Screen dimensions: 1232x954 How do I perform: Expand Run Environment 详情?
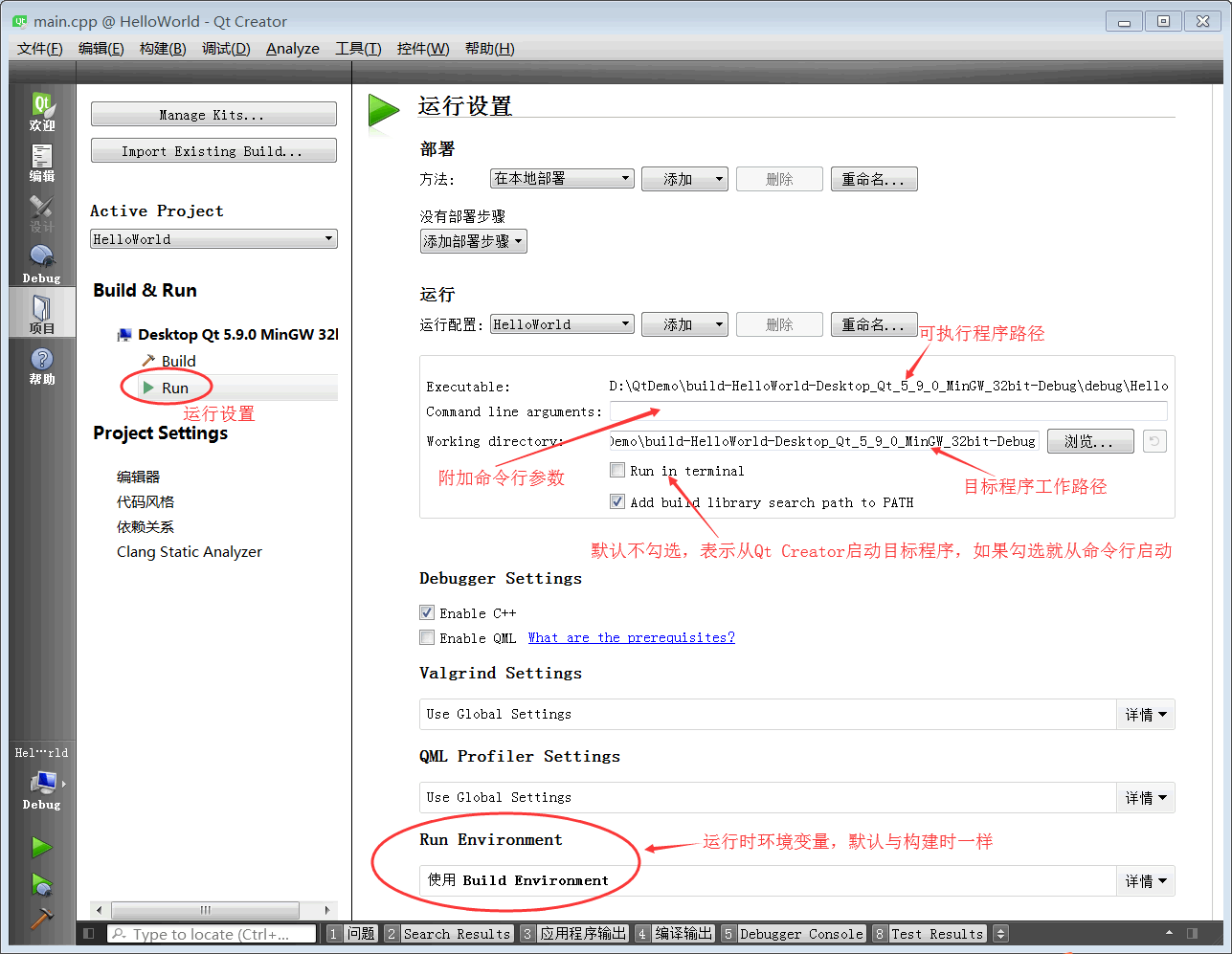(x=1146, y=881)
